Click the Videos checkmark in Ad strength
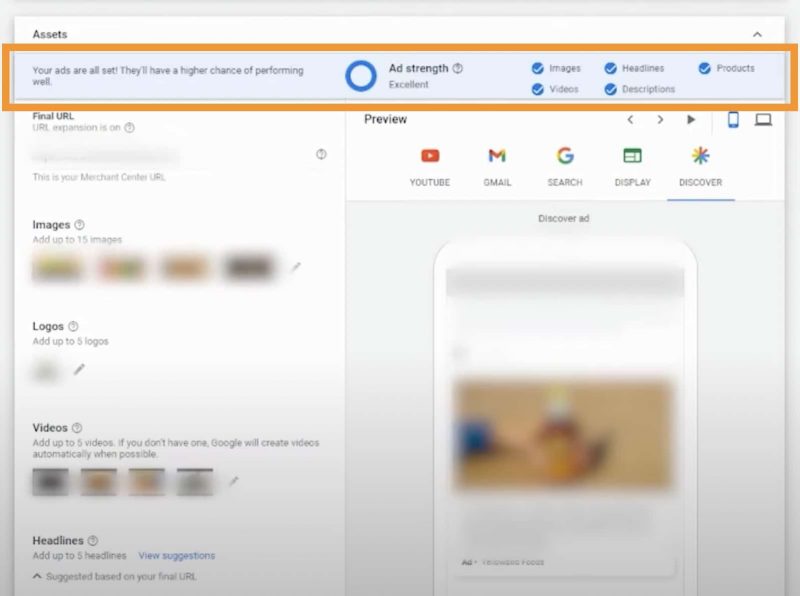The height and width of the screenshot is (596, 800). (x=538, y=89)
